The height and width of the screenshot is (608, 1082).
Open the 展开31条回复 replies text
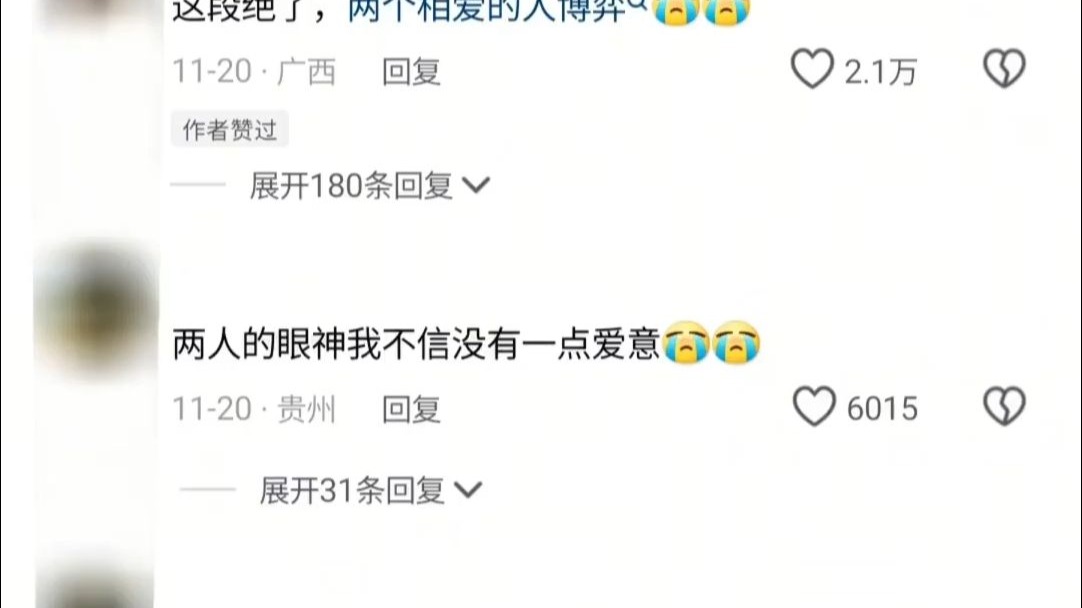[351, 491]
